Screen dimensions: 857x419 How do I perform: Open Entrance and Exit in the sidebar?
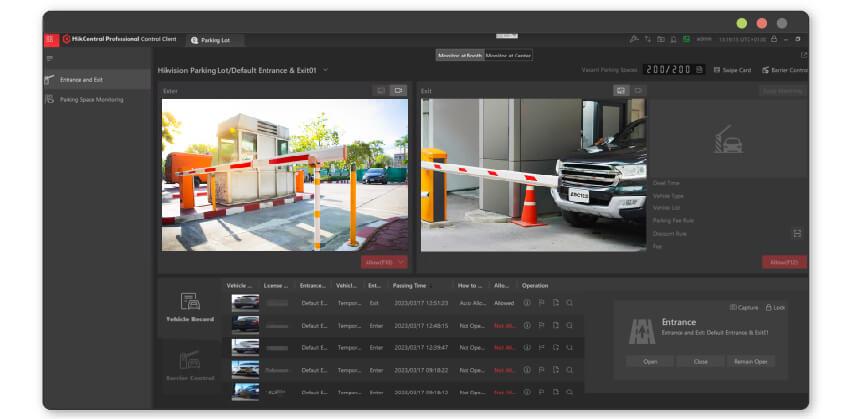[x=97, y=80]
